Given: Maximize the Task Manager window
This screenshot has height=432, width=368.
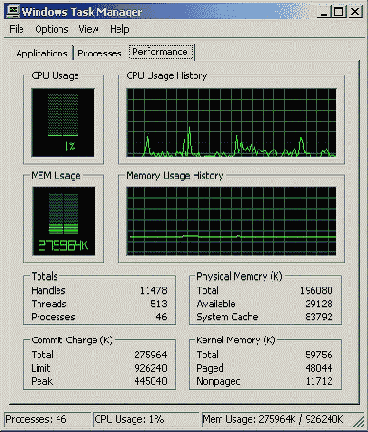Looking at the screenshot, I should [x=339, y=12].
